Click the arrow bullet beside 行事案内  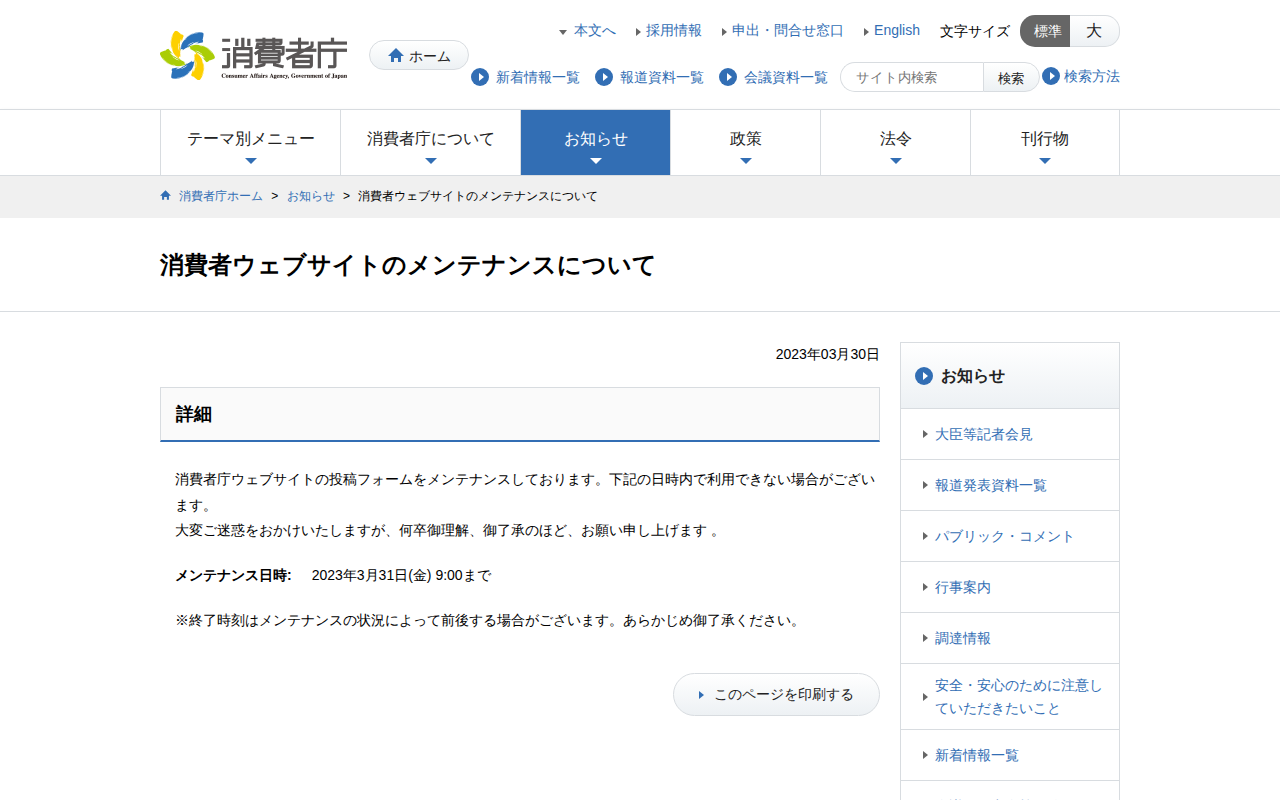(925, 588)
